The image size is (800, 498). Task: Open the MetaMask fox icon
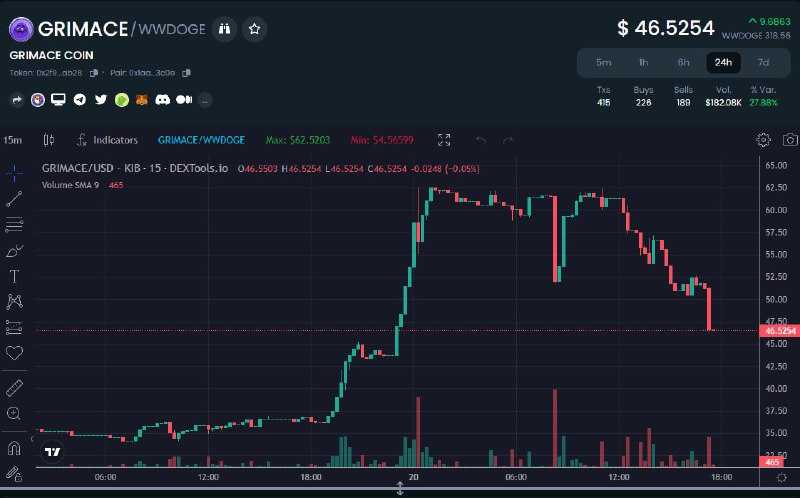click(142, 100)
